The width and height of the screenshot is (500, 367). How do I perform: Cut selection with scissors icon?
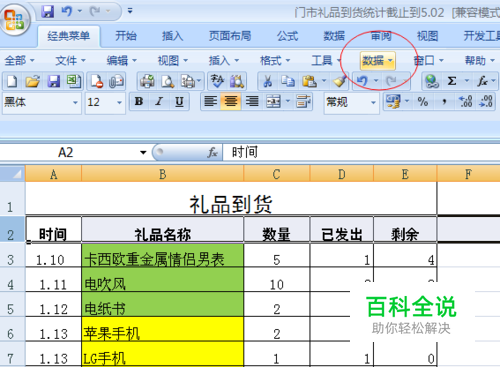coord(268,81)
